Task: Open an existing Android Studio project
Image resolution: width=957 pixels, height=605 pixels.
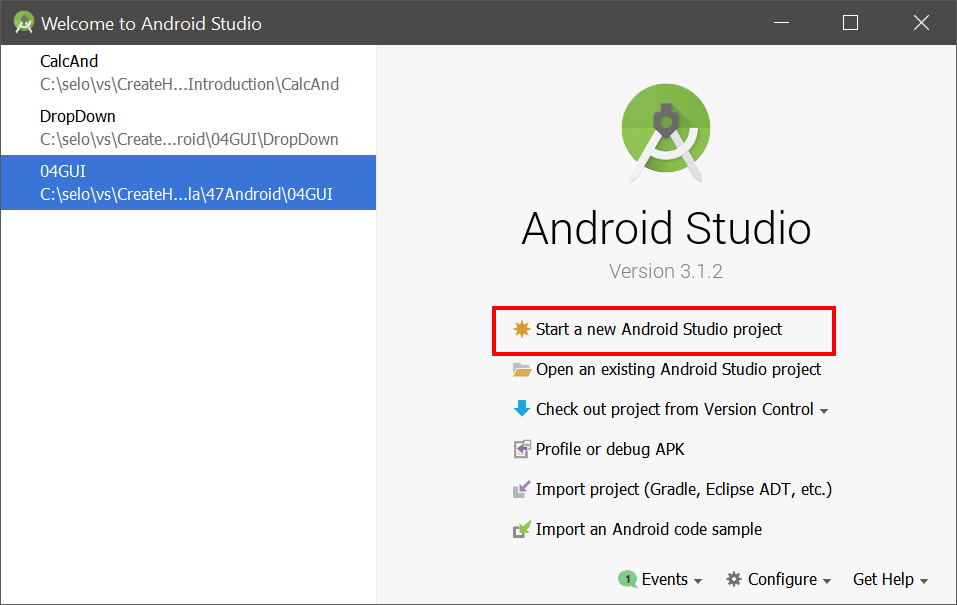Action: (x=678, y=369)
